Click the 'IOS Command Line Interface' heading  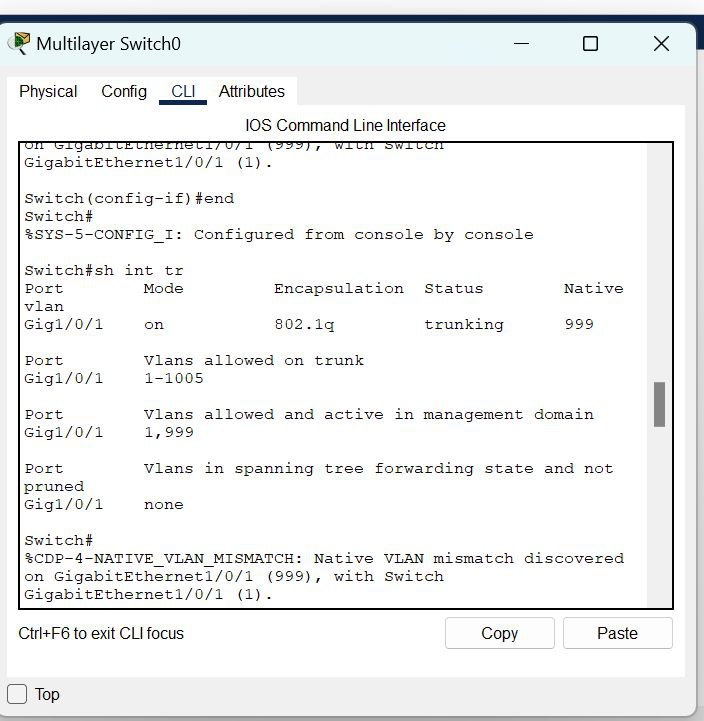point(345,125)
